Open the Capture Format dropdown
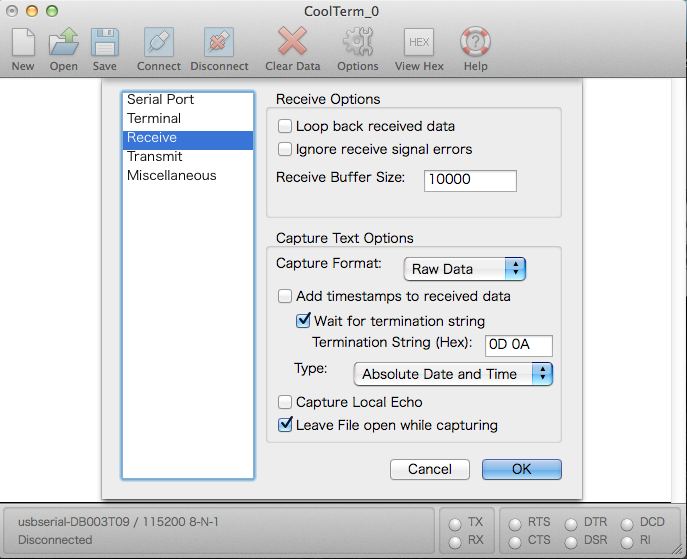 tap(465, 269)
